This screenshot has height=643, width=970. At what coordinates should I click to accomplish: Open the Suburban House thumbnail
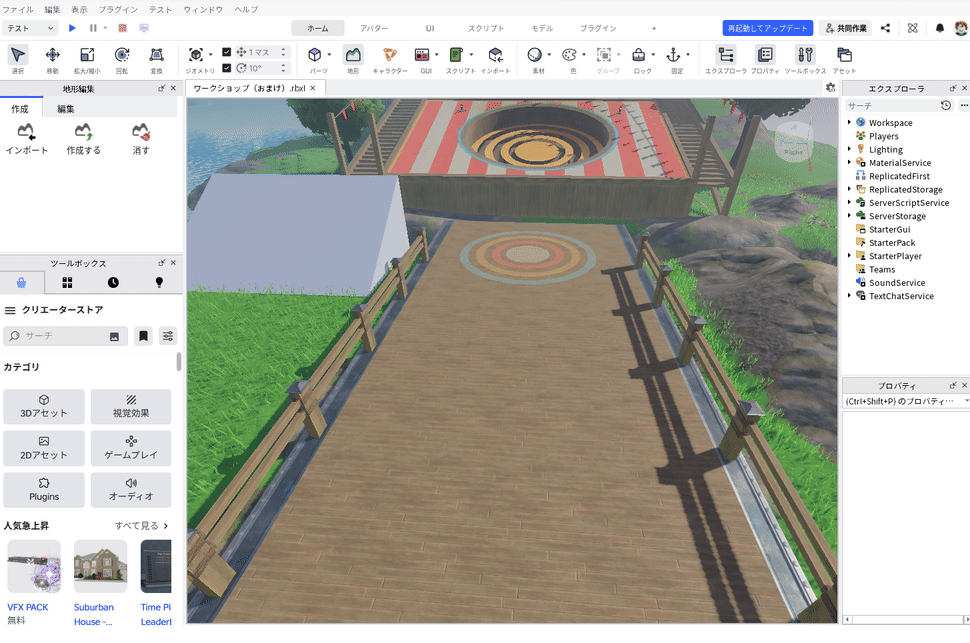pyautogui.click(x=100, y=566)
